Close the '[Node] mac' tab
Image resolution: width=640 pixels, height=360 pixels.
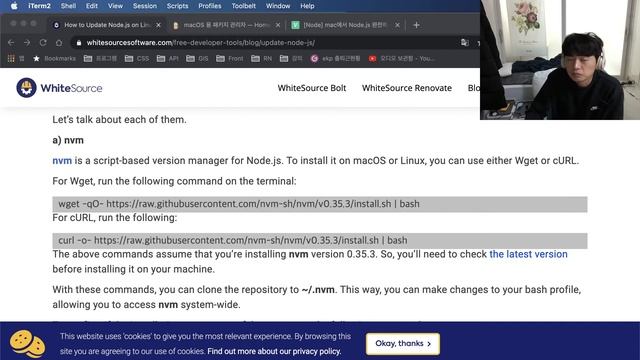point(397,25)
